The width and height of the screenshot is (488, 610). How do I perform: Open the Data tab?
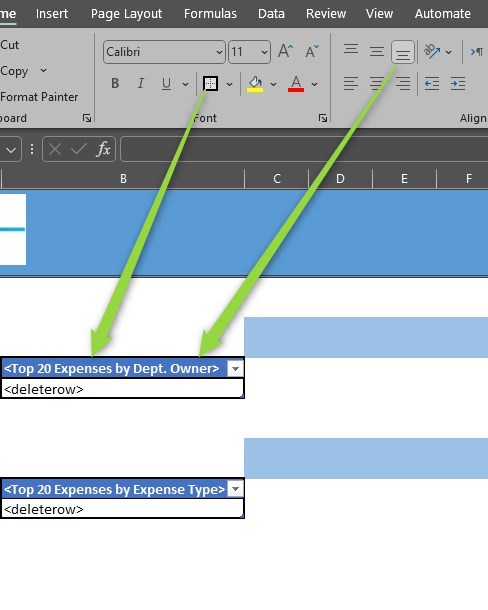pos(271,14)
